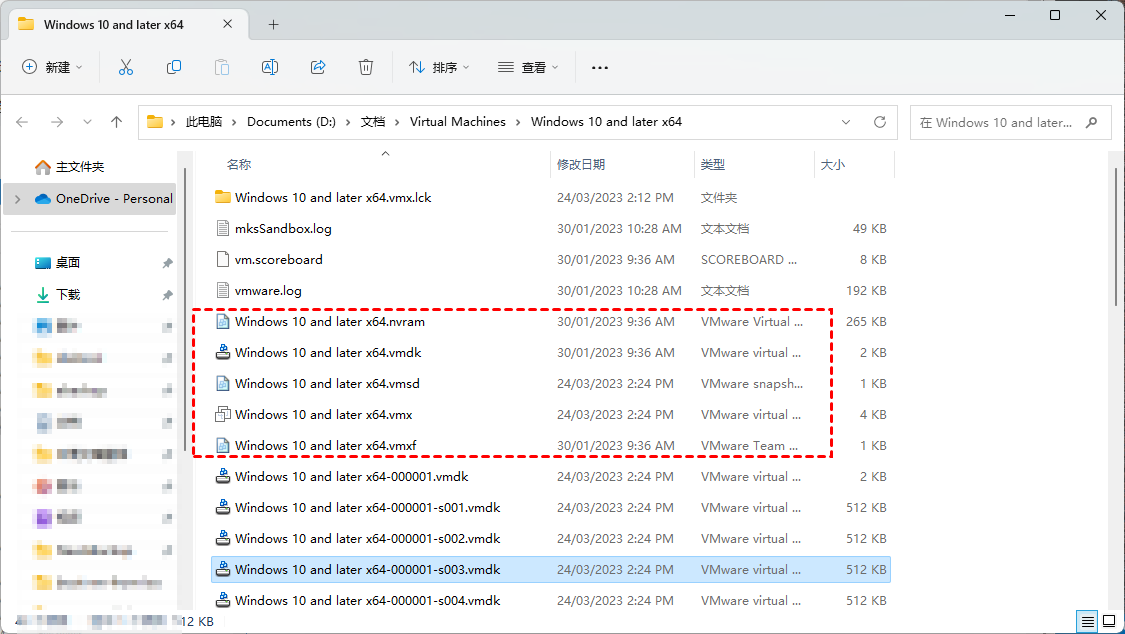The width and height of the screenshot is (1125, 634).
Task: Click the vmx.lck folder icon
Action: (x=223, y=197)
